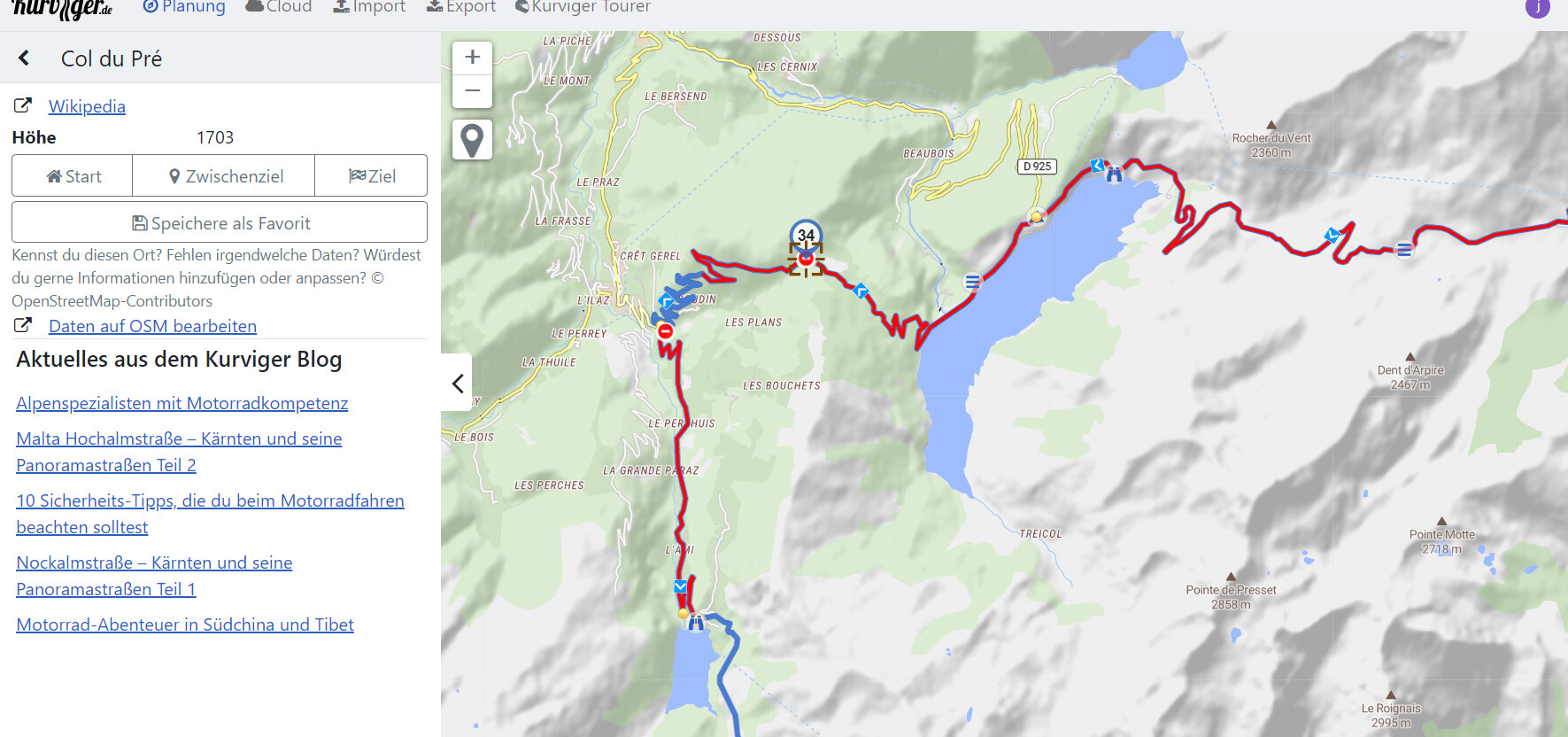Set Col du Pré as Ziel
The height and width of the screenshot is (737, 1568).
pos(371,176)
